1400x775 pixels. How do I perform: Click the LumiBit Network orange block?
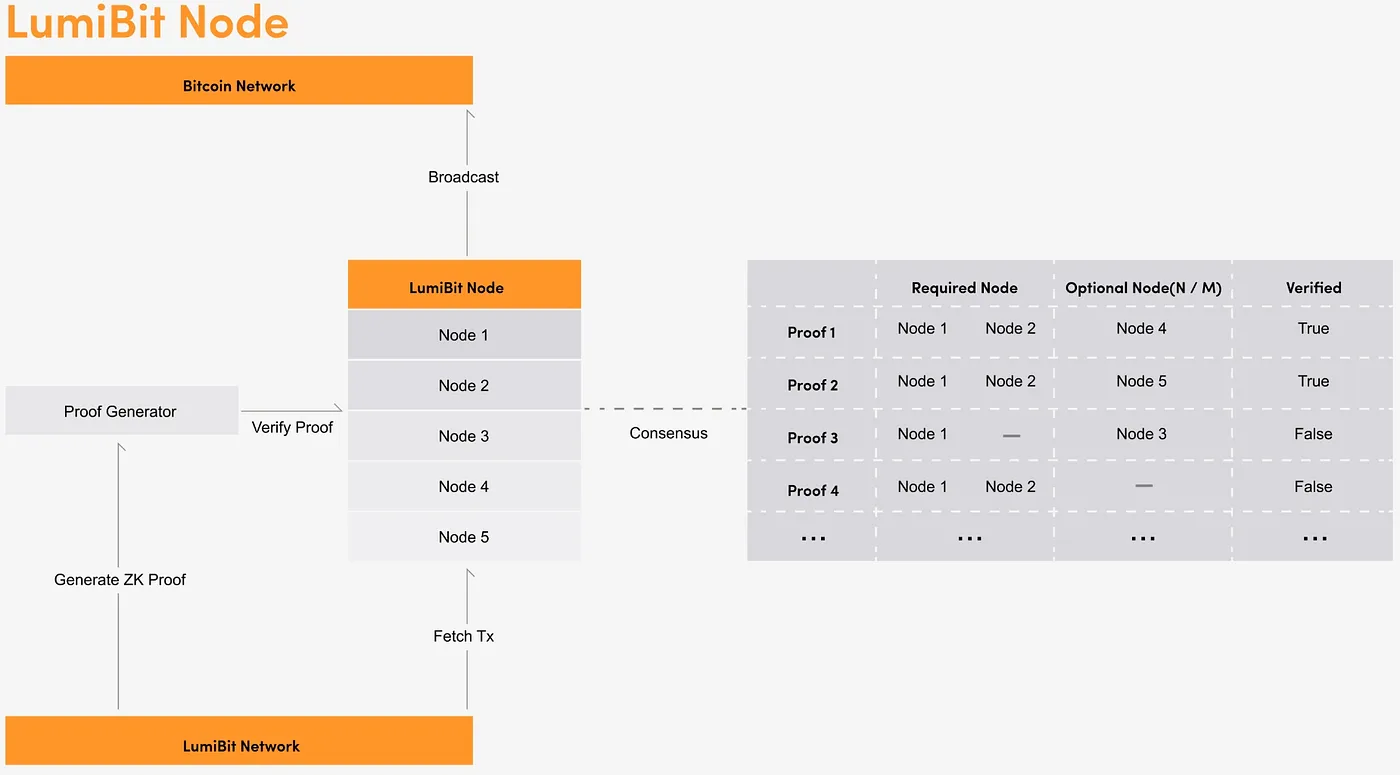239,741
